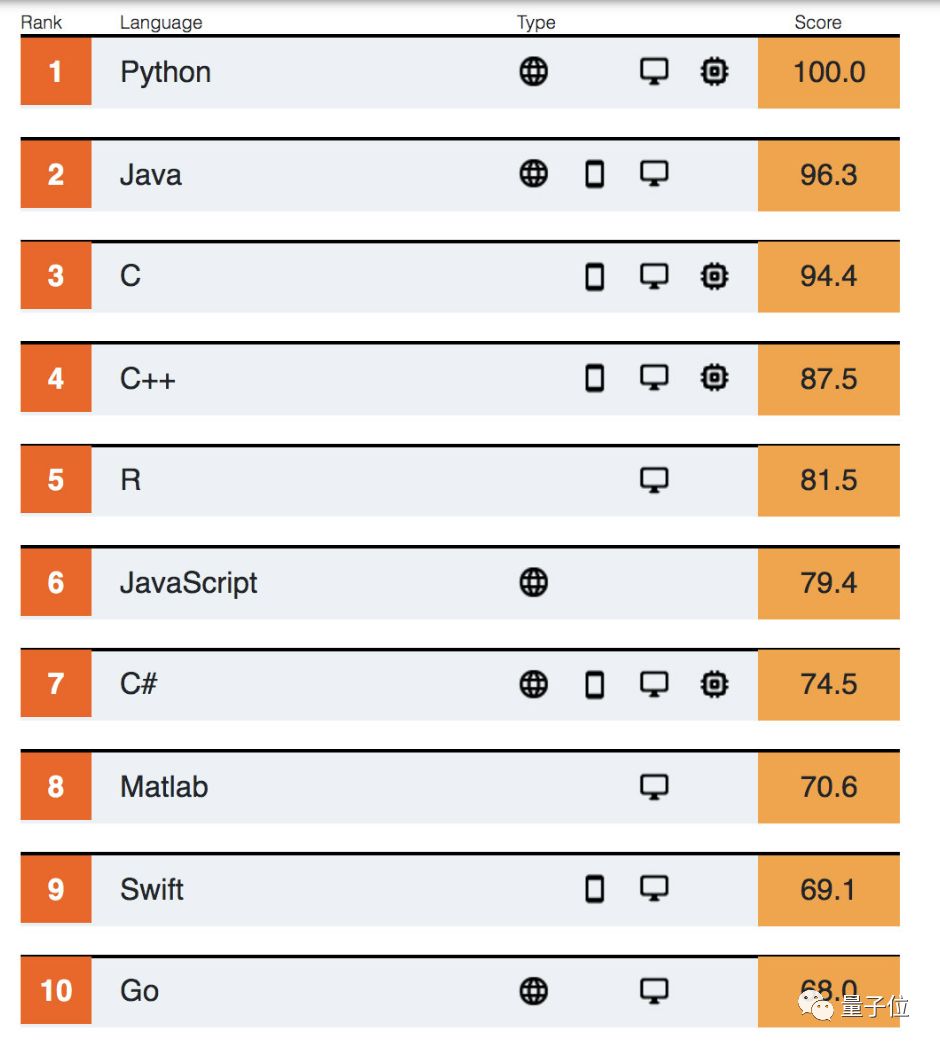
Task: Click the embedded chip icon in Python row
Action: pos(713,71)
